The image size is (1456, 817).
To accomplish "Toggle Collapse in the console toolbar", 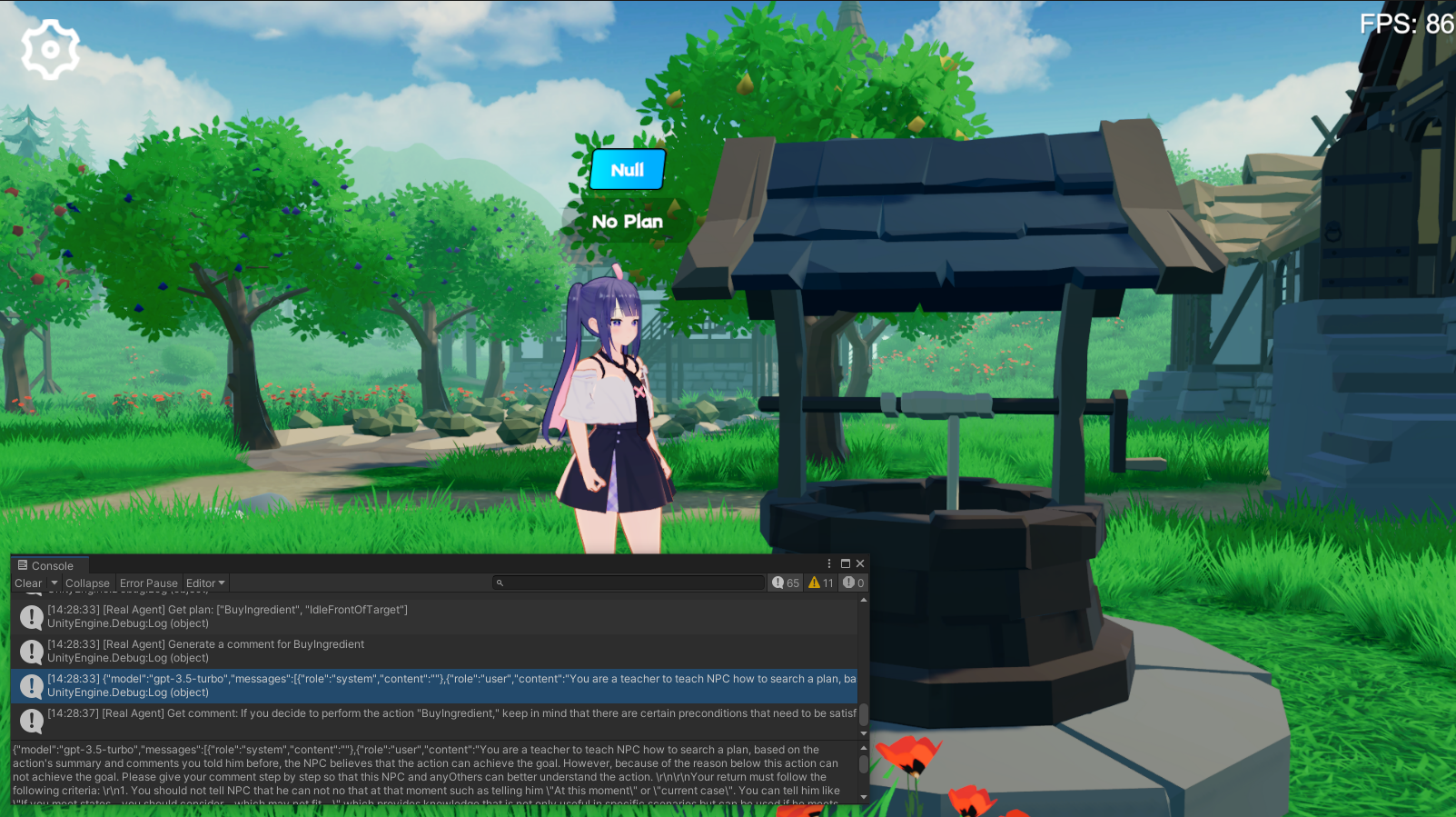I will point(87,583).
